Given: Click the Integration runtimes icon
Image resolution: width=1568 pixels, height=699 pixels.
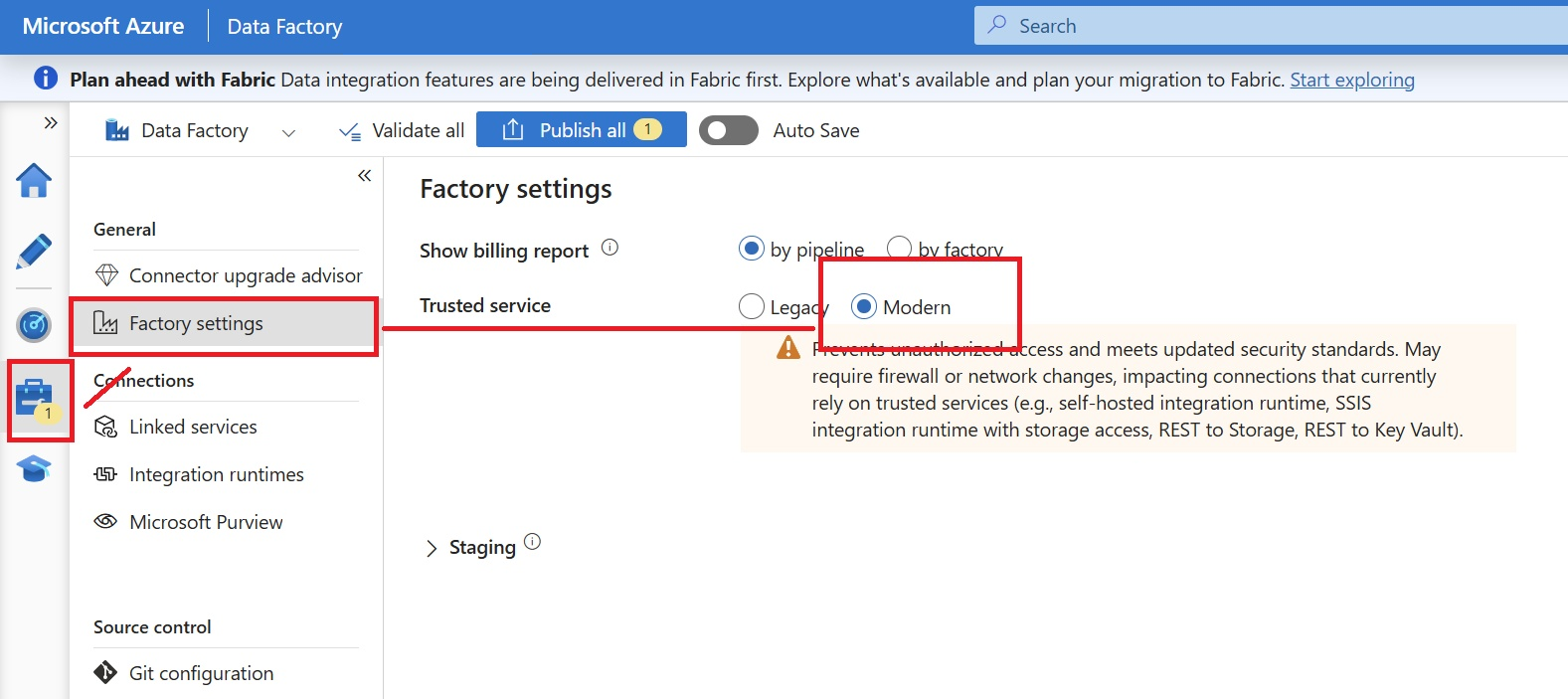Looking at the screenshot, I should (105, 474).
